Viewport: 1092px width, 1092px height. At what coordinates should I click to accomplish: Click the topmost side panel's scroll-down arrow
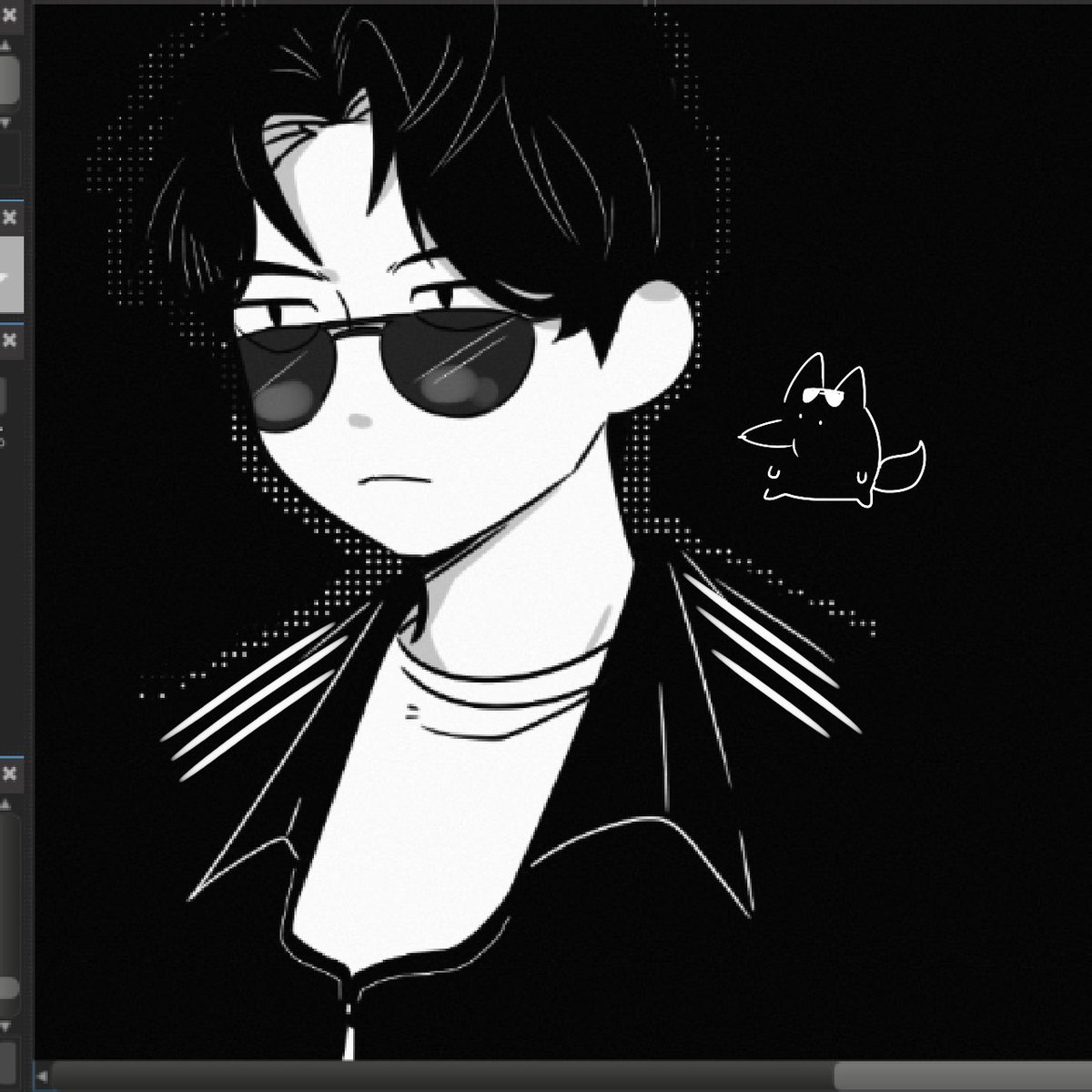click(x=5, y=121)
